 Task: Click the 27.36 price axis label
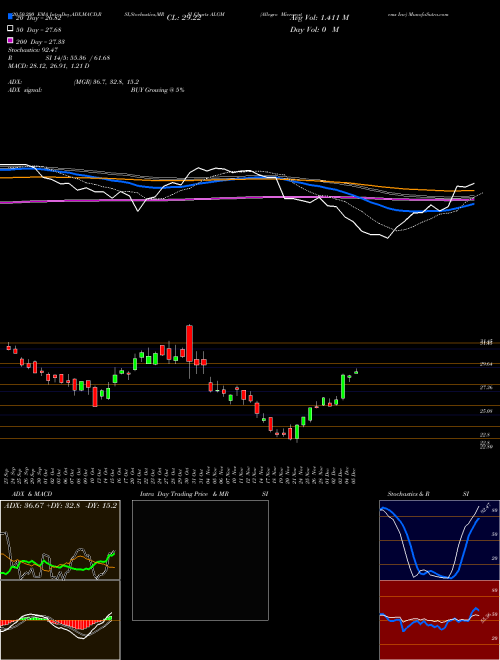(486, 387)
